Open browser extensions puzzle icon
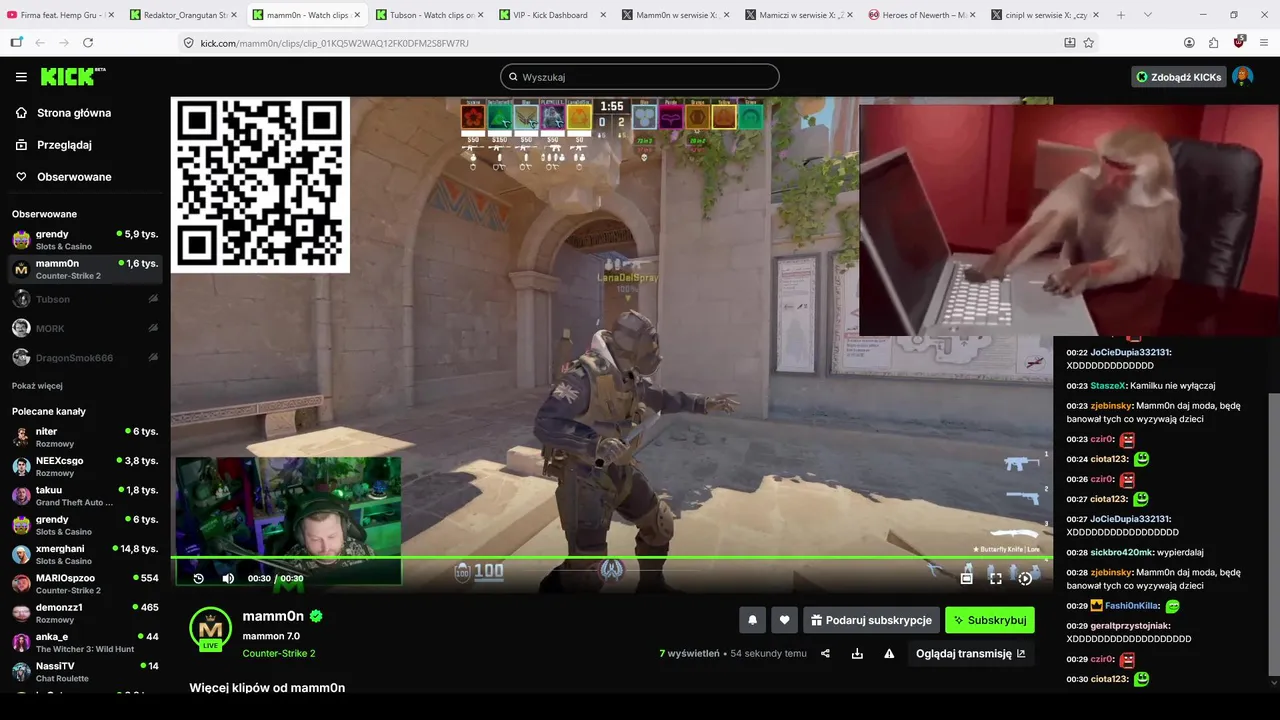Viewport: 1280px width, 720px height. 1213,43
